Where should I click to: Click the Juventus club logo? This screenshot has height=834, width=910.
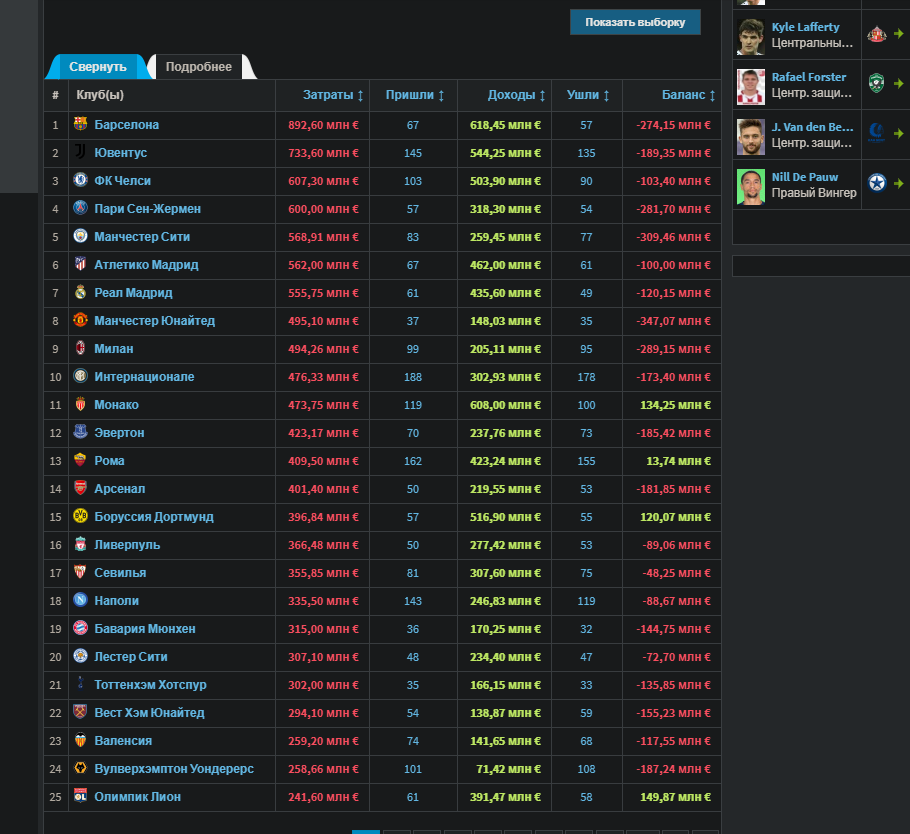point(81,153)
